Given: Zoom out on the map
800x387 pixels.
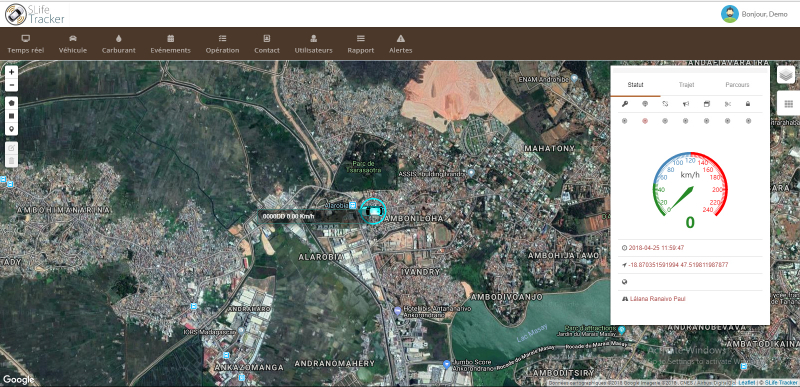Looking at the screenshot, I should [11, 85].
